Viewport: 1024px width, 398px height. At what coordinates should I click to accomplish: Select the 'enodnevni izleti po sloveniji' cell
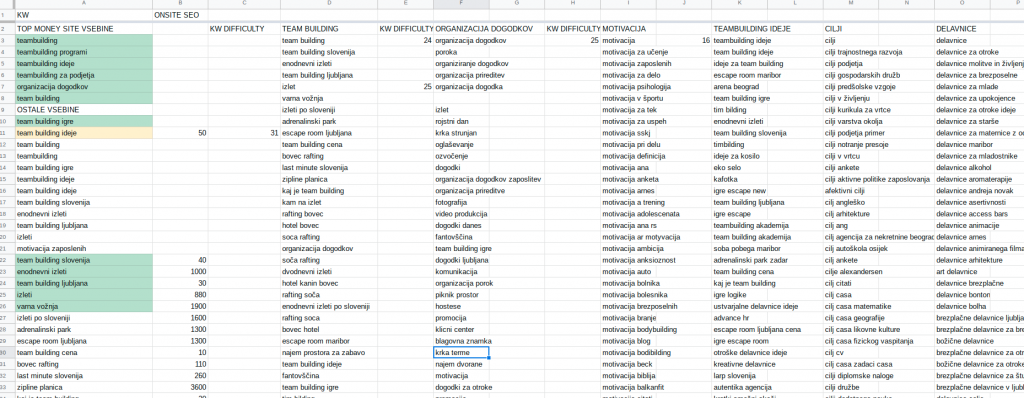[x=328, y=307]
